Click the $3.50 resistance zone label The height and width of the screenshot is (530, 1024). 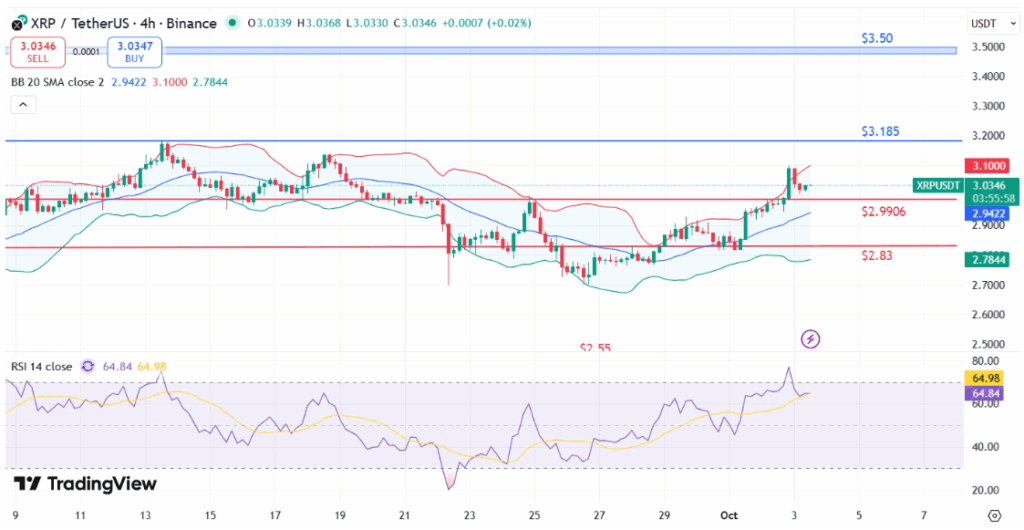click(877, 38)
